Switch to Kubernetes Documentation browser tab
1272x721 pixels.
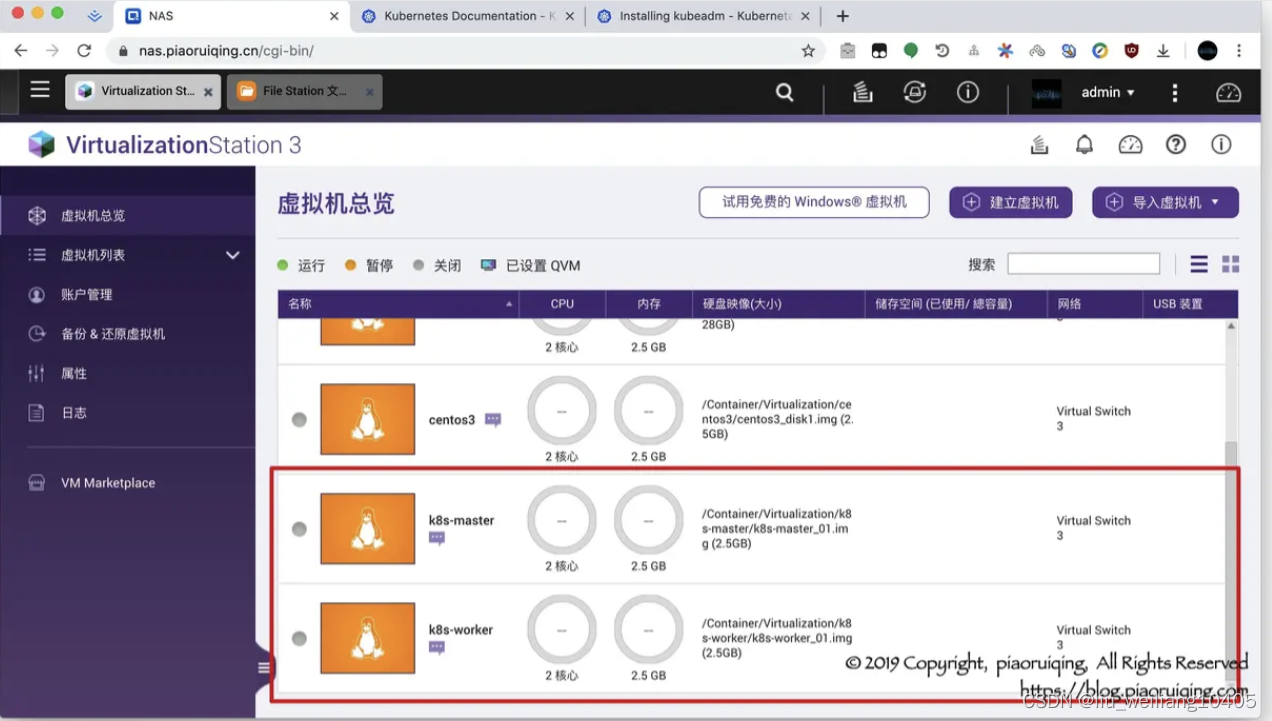coord(467,16)
